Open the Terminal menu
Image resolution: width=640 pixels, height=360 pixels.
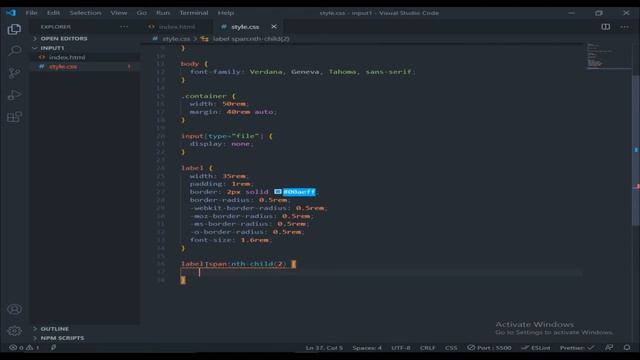(194, 13)
